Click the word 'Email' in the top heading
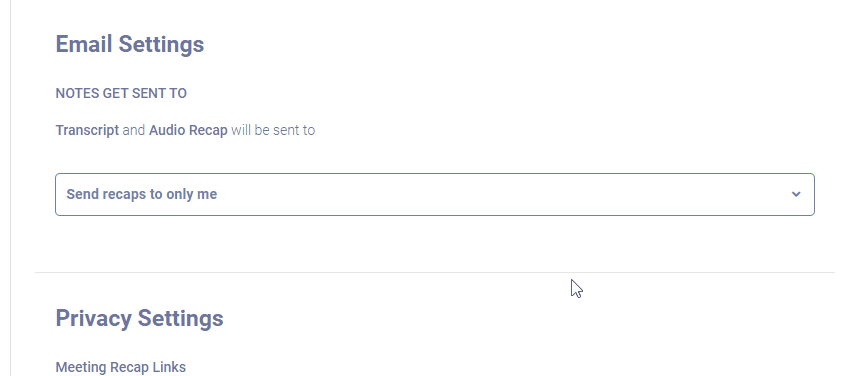The height and width of the screenshot is (376, 860). [85, 44]
